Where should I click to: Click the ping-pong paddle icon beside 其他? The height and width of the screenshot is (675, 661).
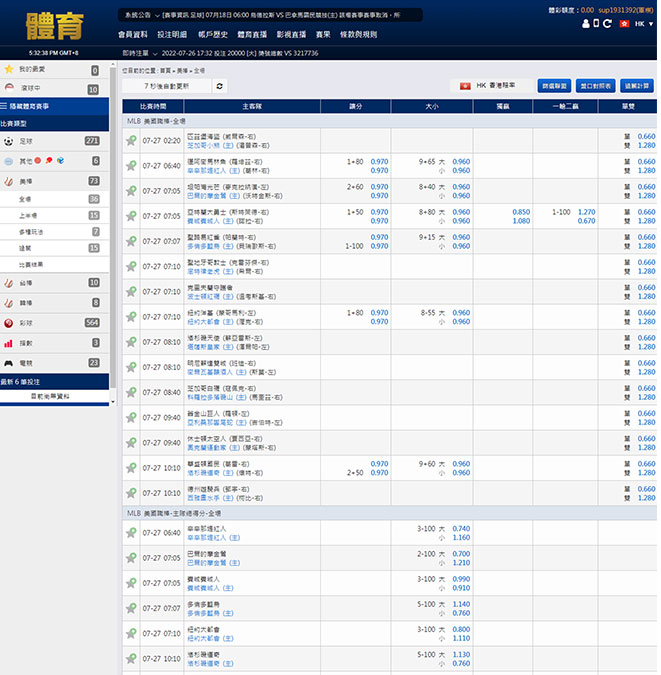(49, 161)
